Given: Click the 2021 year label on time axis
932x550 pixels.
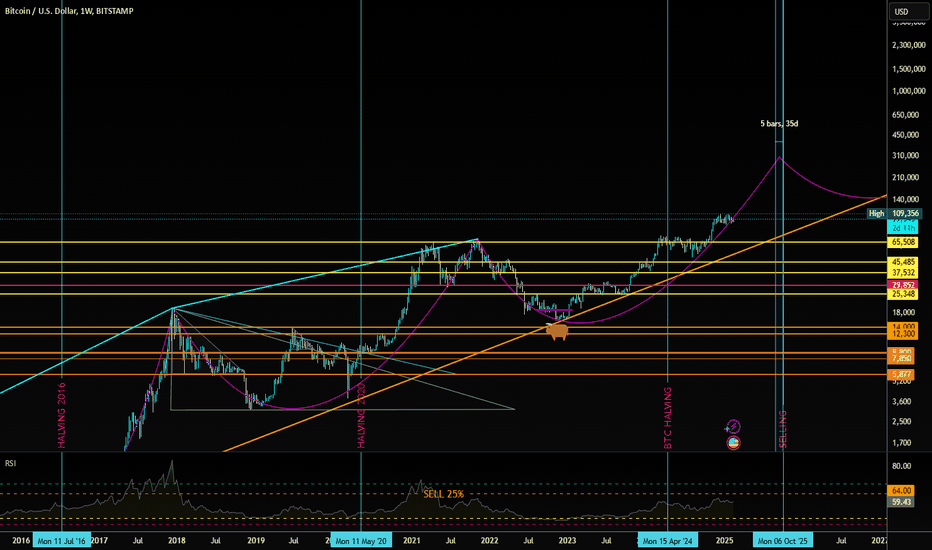Looking at the screenshot, I should point(411,540).
